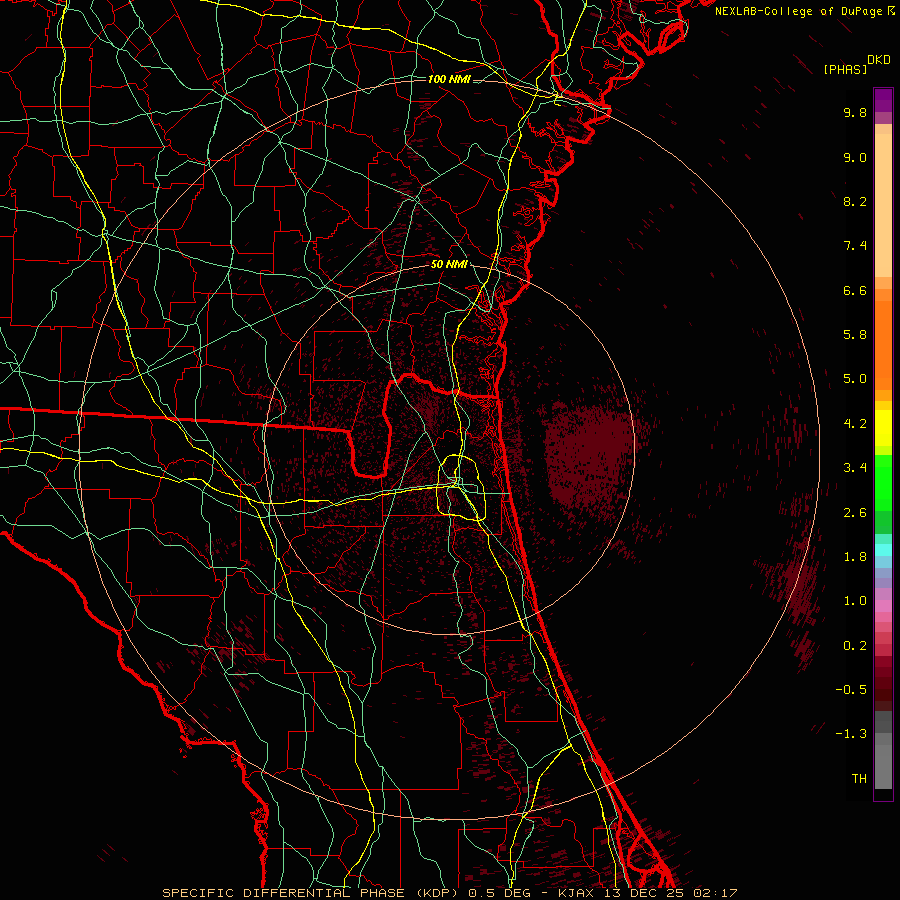Click the 0.2 scale value
The width and height of the screenshot is (900, 900).
pyautogui.click(x=855, y=646)
